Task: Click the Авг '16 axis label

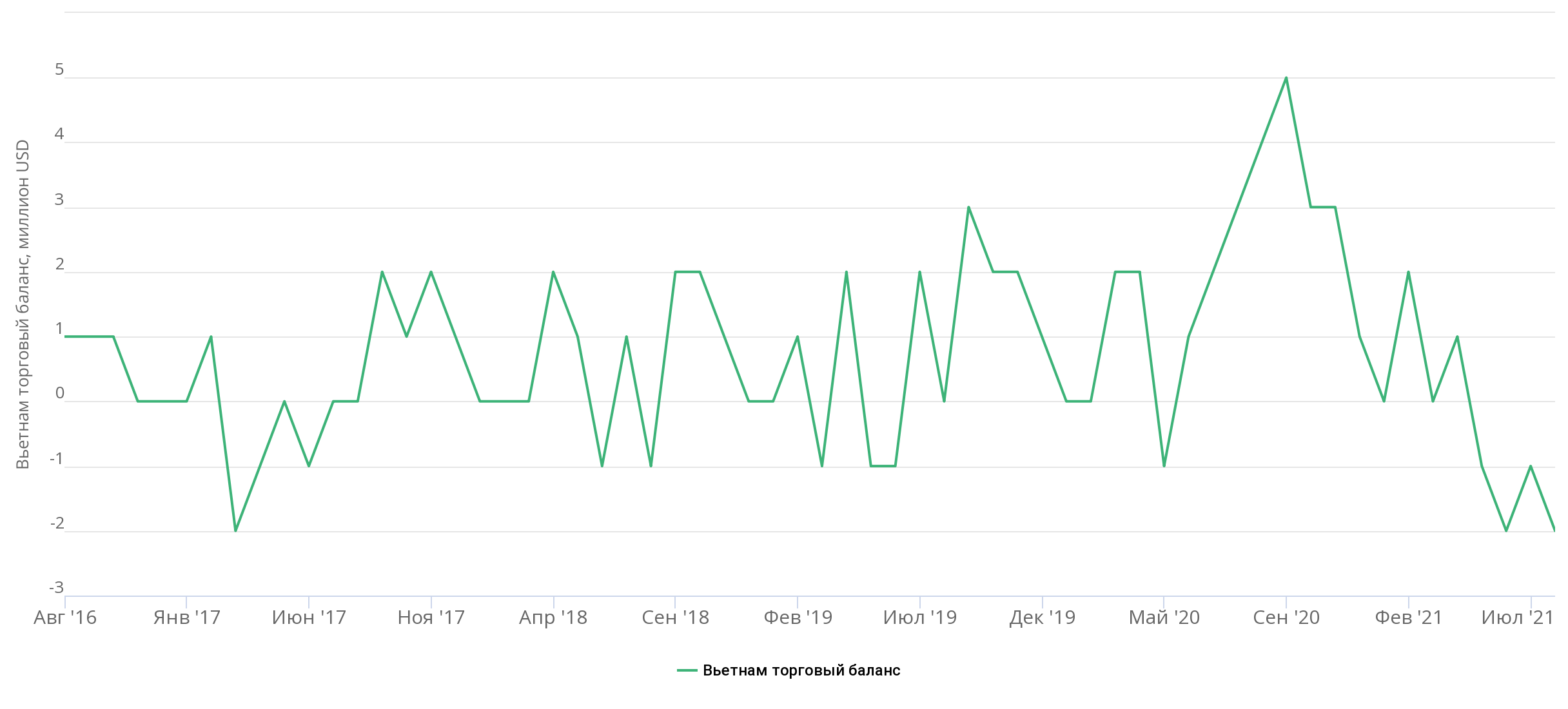Action: (65, 617)
